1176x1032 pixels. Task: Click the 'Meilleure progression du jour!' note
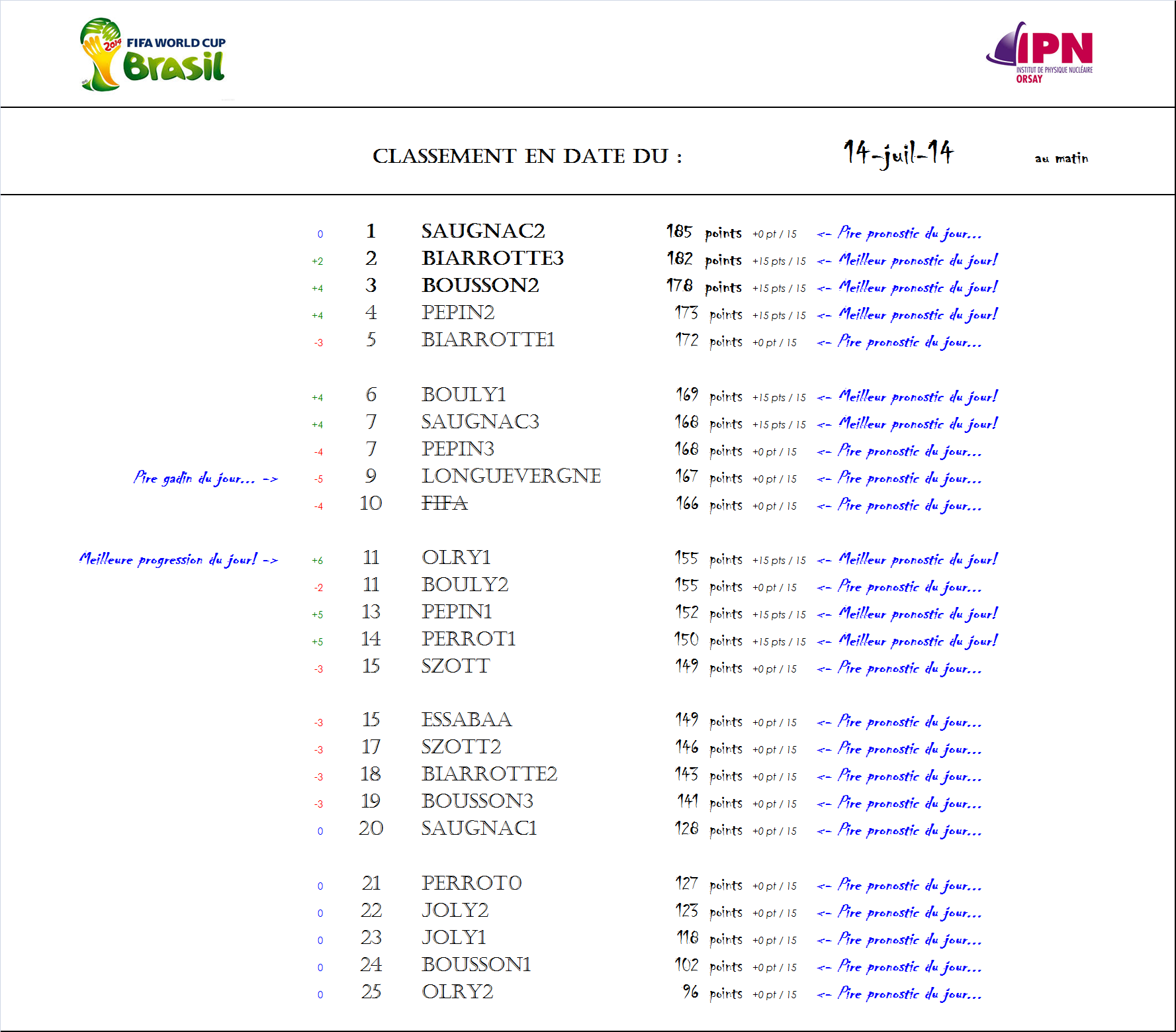[x=178, y=559]
